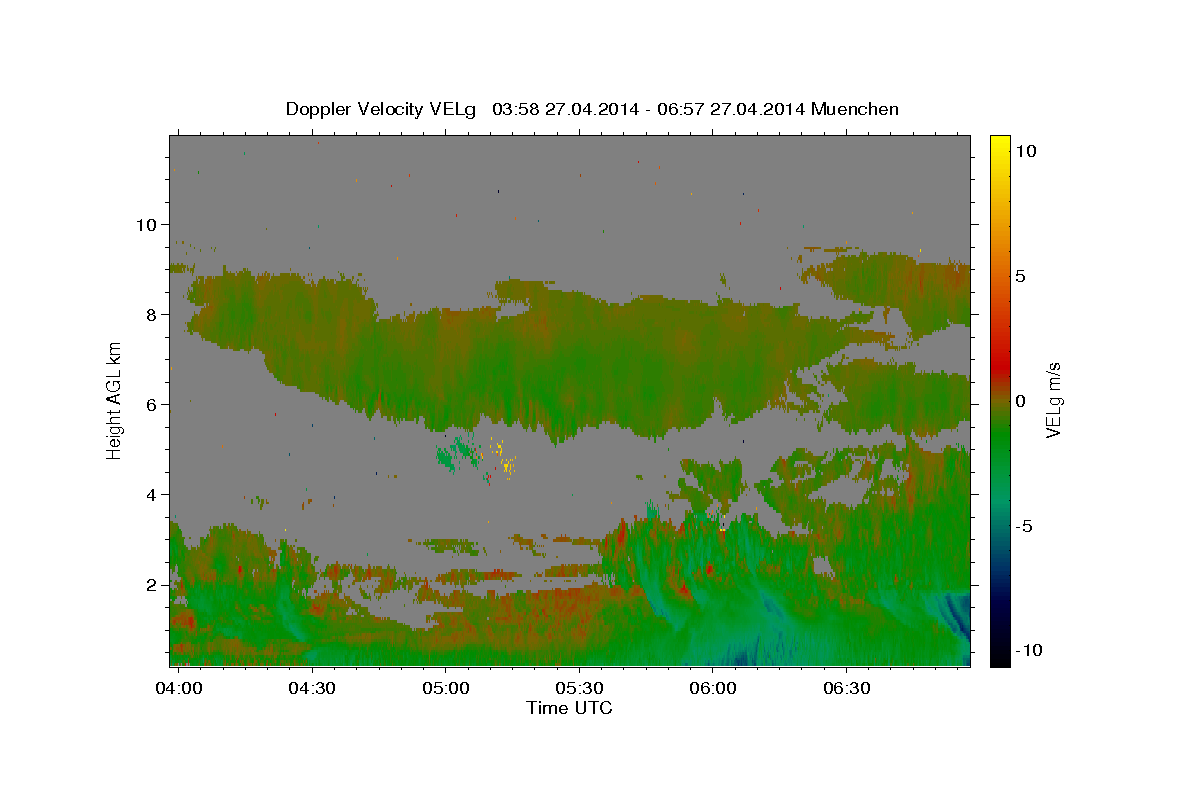
Task: Select the 'Muenchen' station name in title
Action: 855,109
